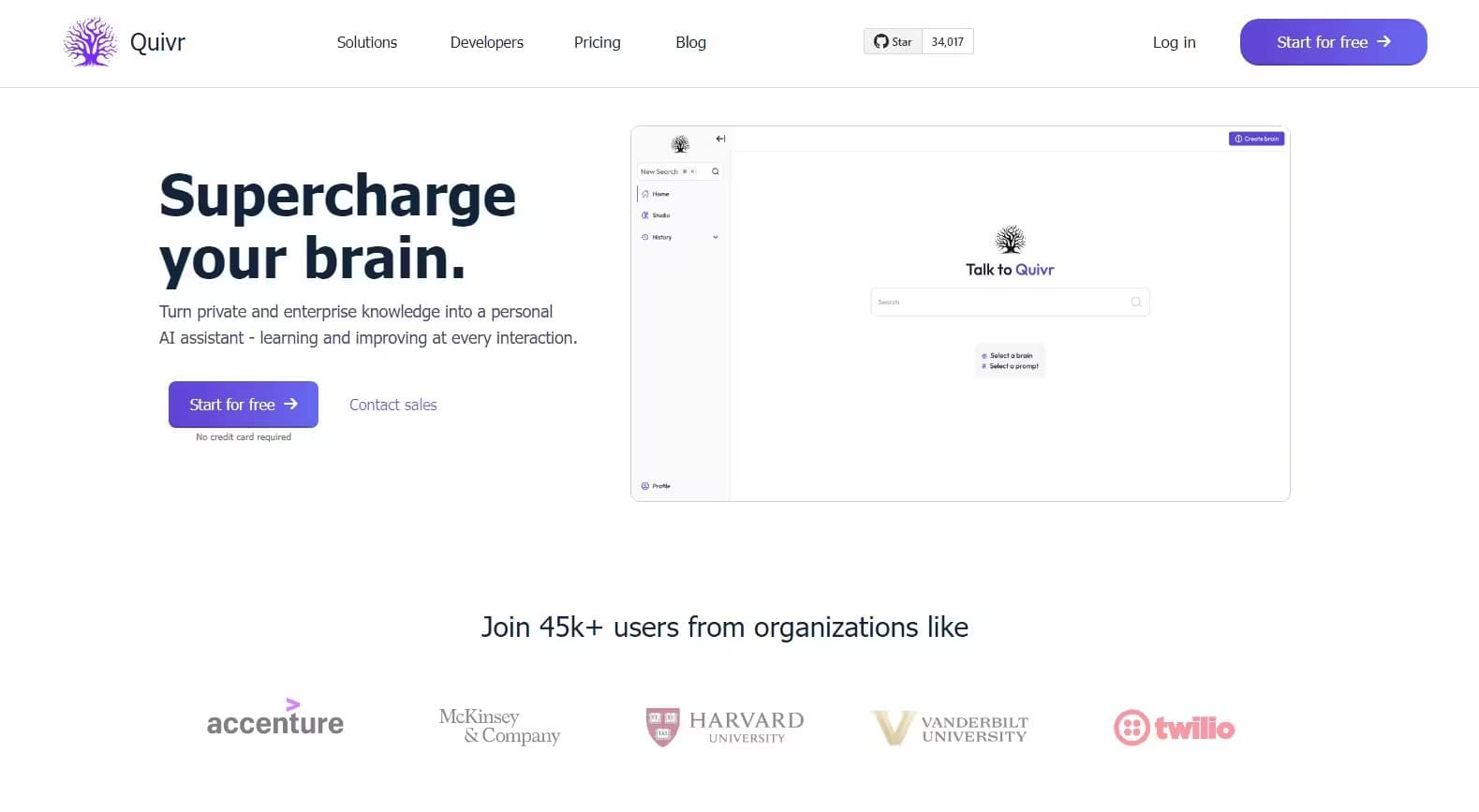
Task: Expand the History chevron in preview sidebar
Action: pyautogui.click(x=716, y=237)
